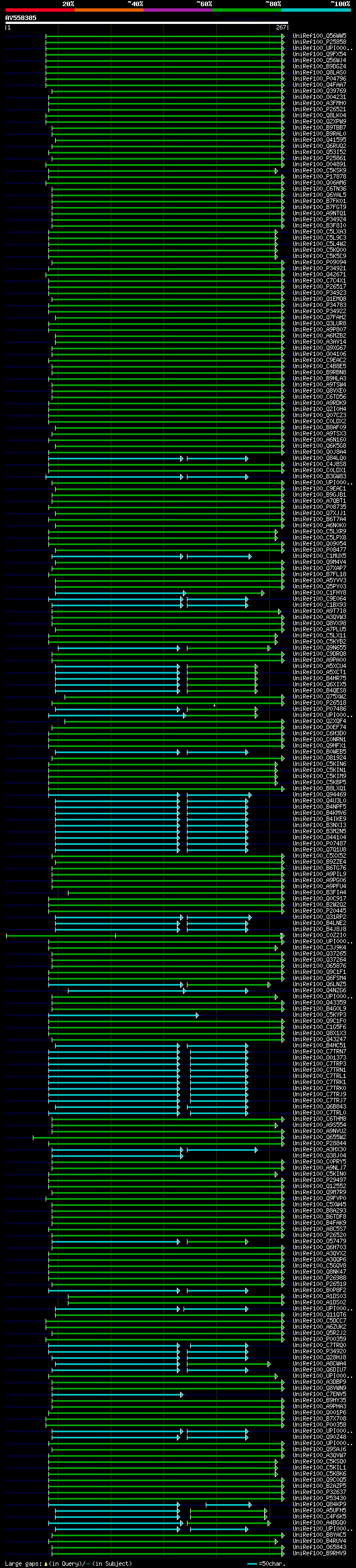Image resolution: width=356 pixels, height=1568 pixels.
Task: Select the UniRef100_P07486 label
Action: (x=319, y=709)
